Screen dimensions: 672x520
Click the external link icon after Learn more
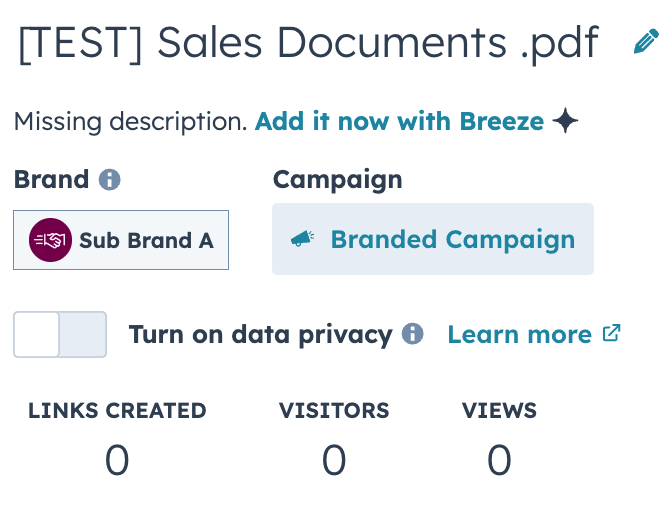612,333
